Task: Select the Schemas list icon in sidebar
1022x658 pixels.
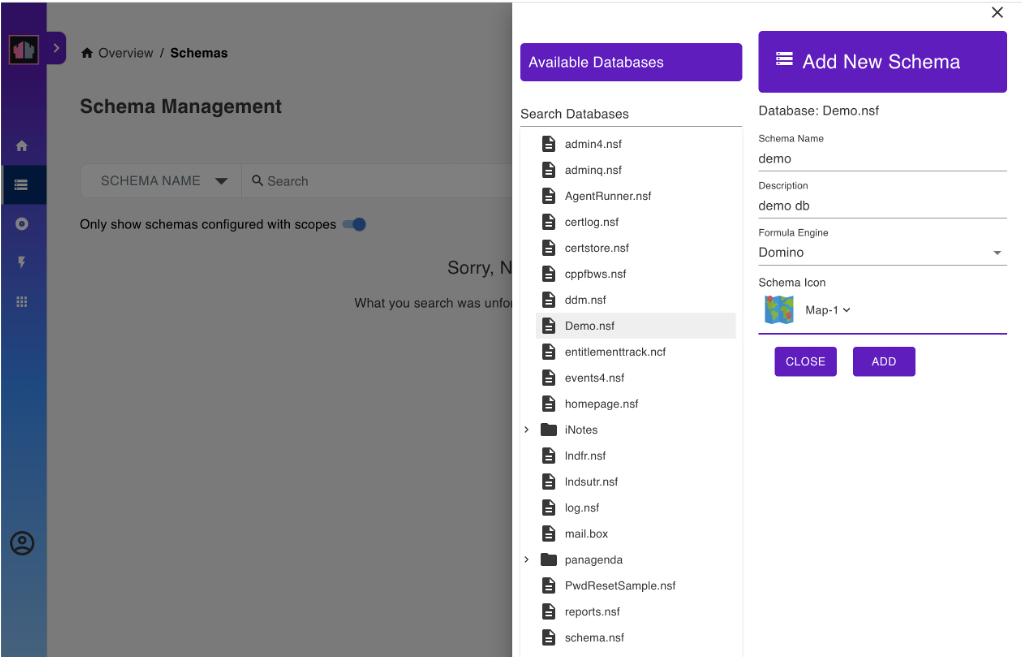Action: 22,185
